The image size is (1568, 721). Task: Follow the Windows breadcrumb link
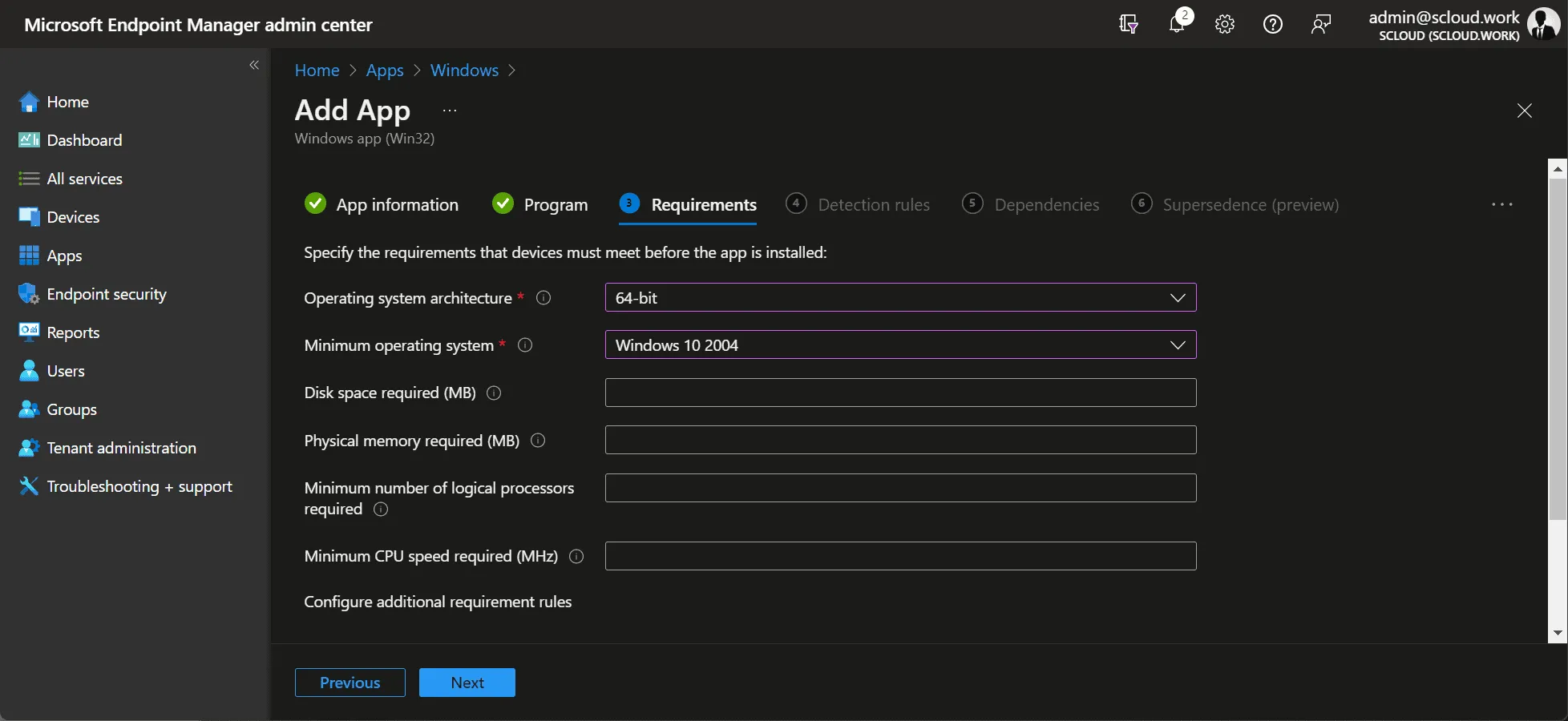[464, 70]
